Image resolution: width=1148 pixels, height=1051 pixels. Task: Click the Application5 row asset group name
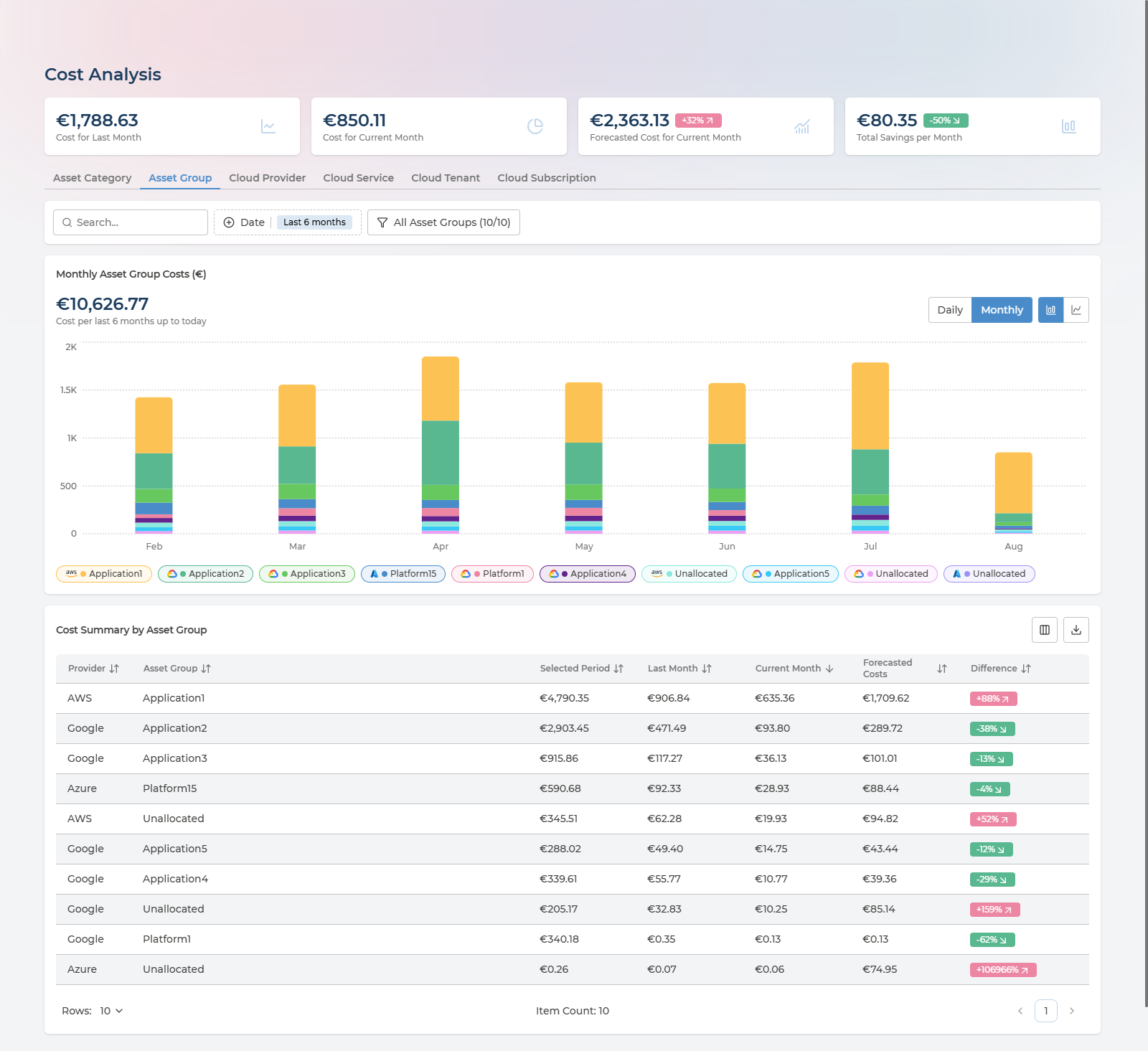click(174, 849)
